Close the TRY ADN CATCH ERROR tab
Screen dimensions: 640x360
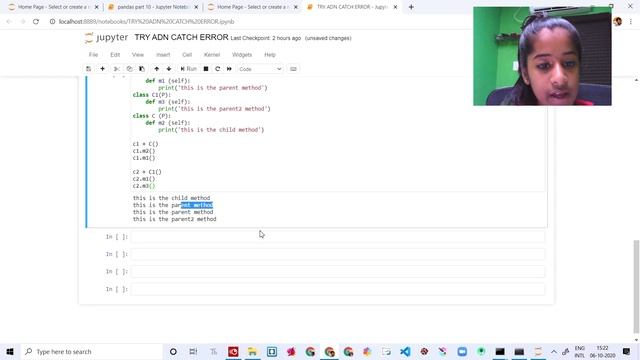395,7
